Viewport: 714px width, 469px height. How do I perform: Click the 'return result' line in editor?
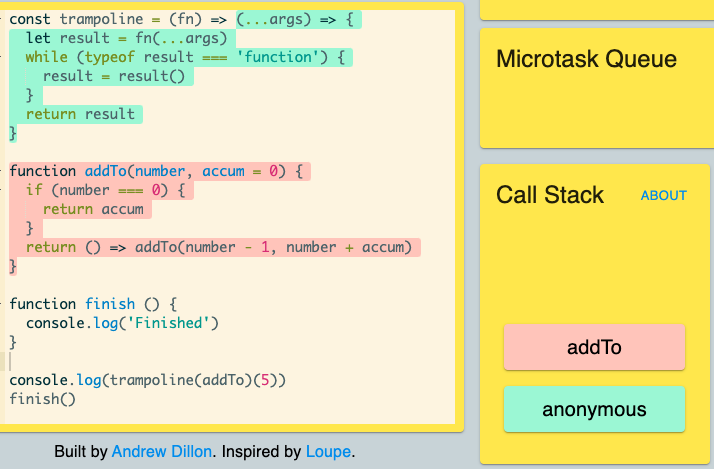coord(80,114)
